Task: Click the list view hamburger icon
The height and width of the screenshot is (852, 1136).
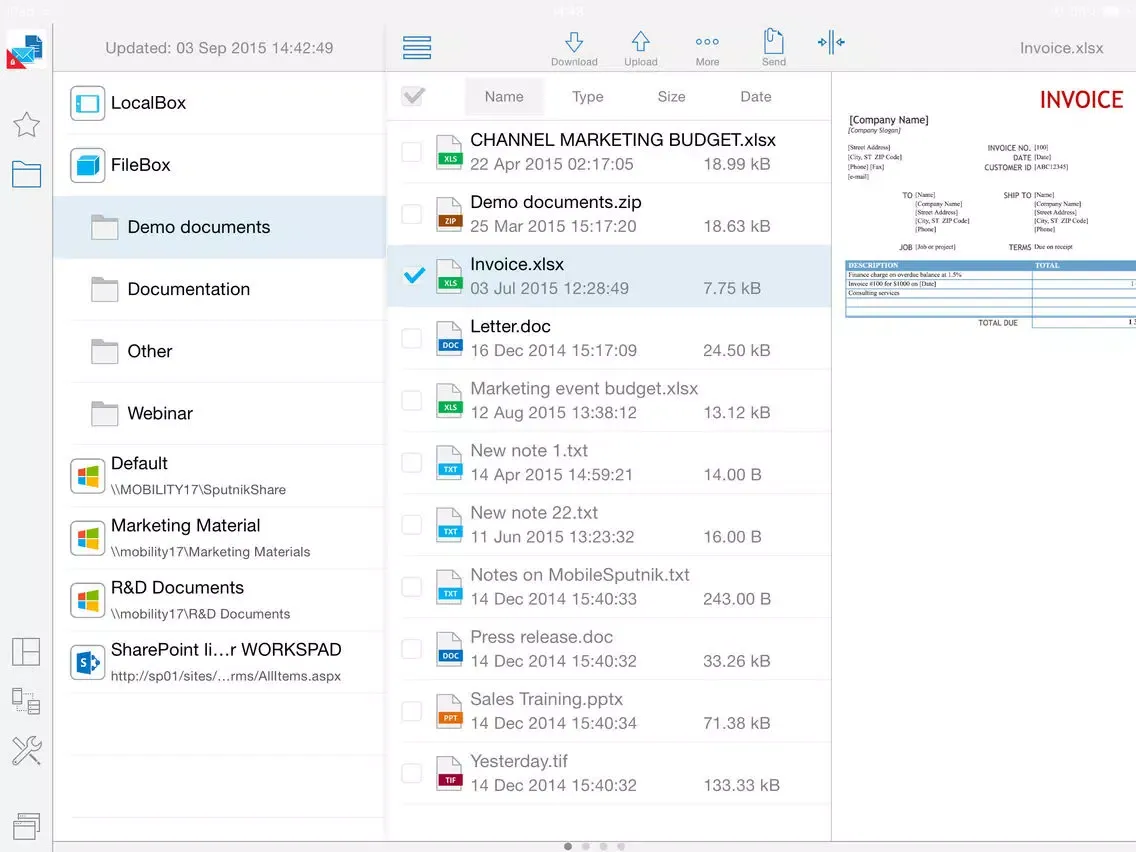Action: tap(417, 48)
